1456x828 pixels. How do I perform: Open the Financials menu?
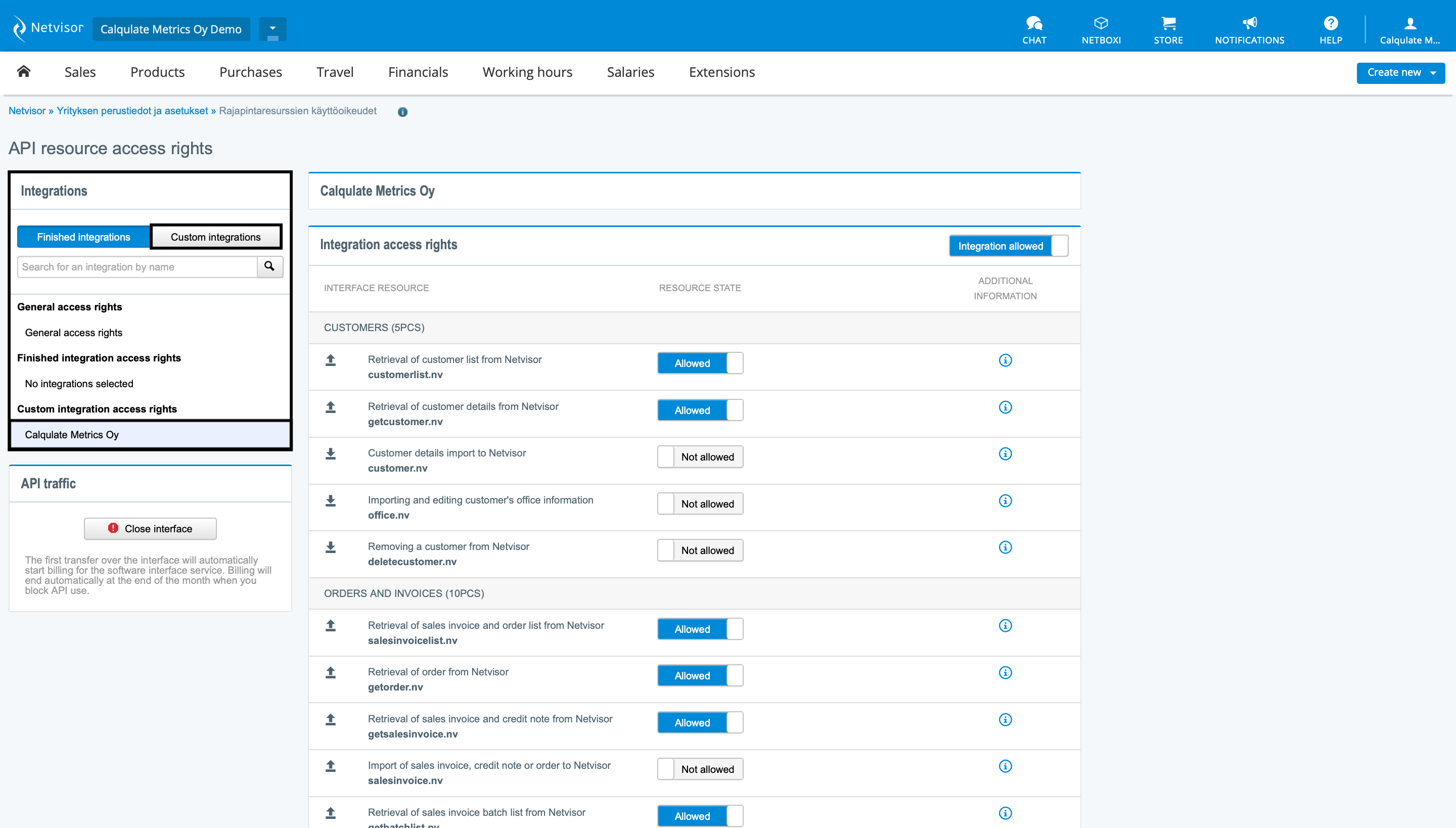pyautogui.click(x=418, y=72)
